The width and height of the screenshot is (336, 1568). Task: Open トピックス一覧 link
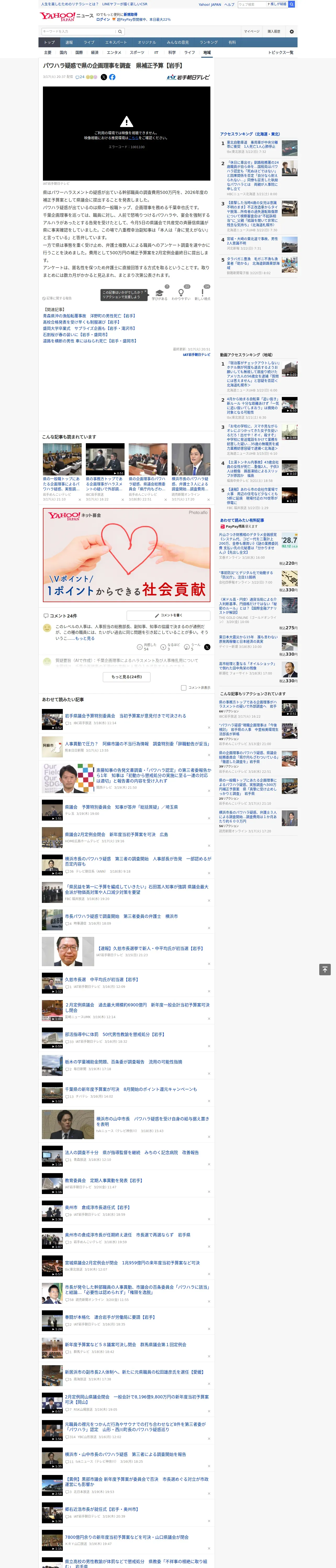(281, 52)
